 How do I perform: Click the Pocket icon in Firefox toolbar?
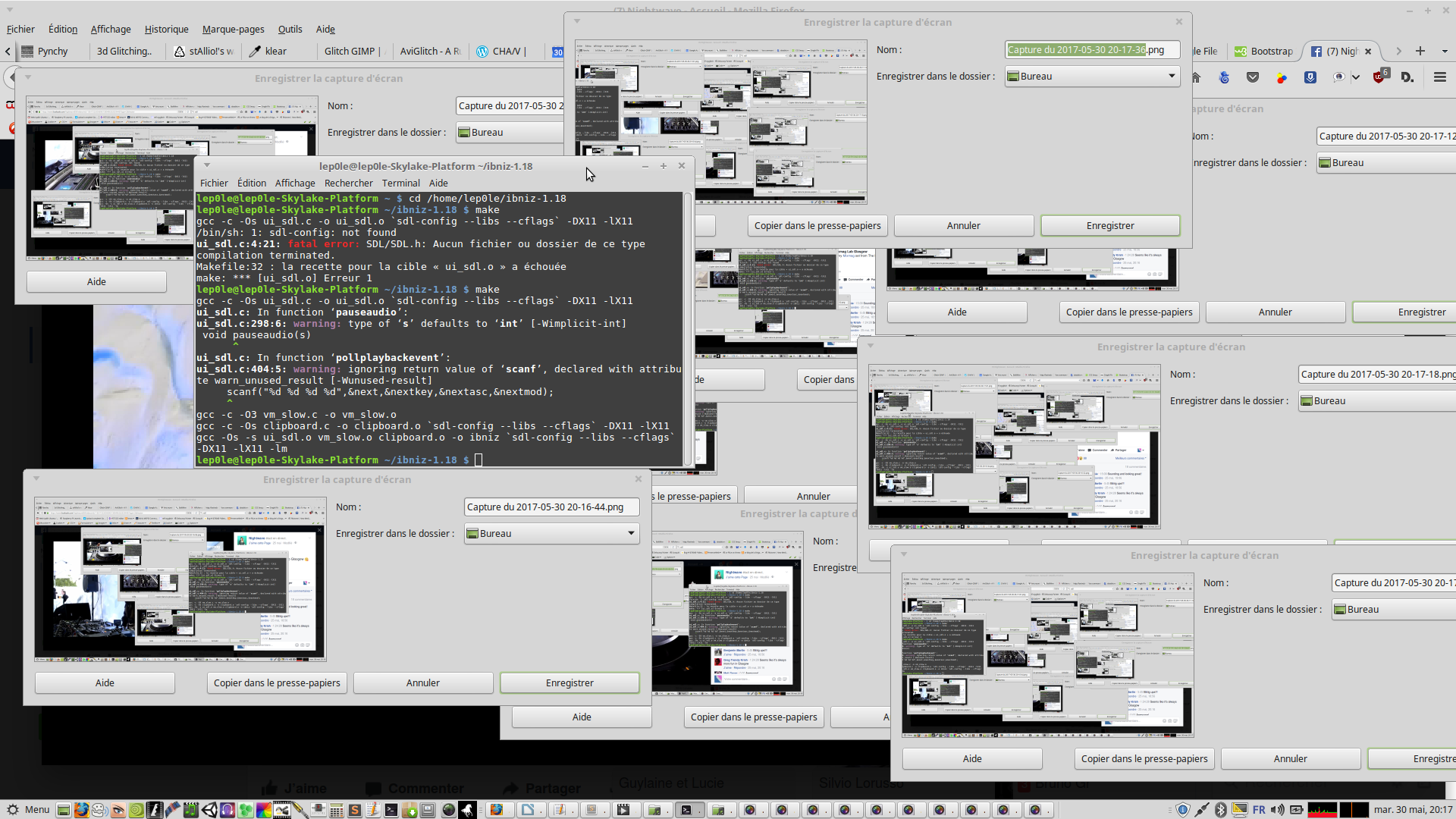(x=1253, y=77)
